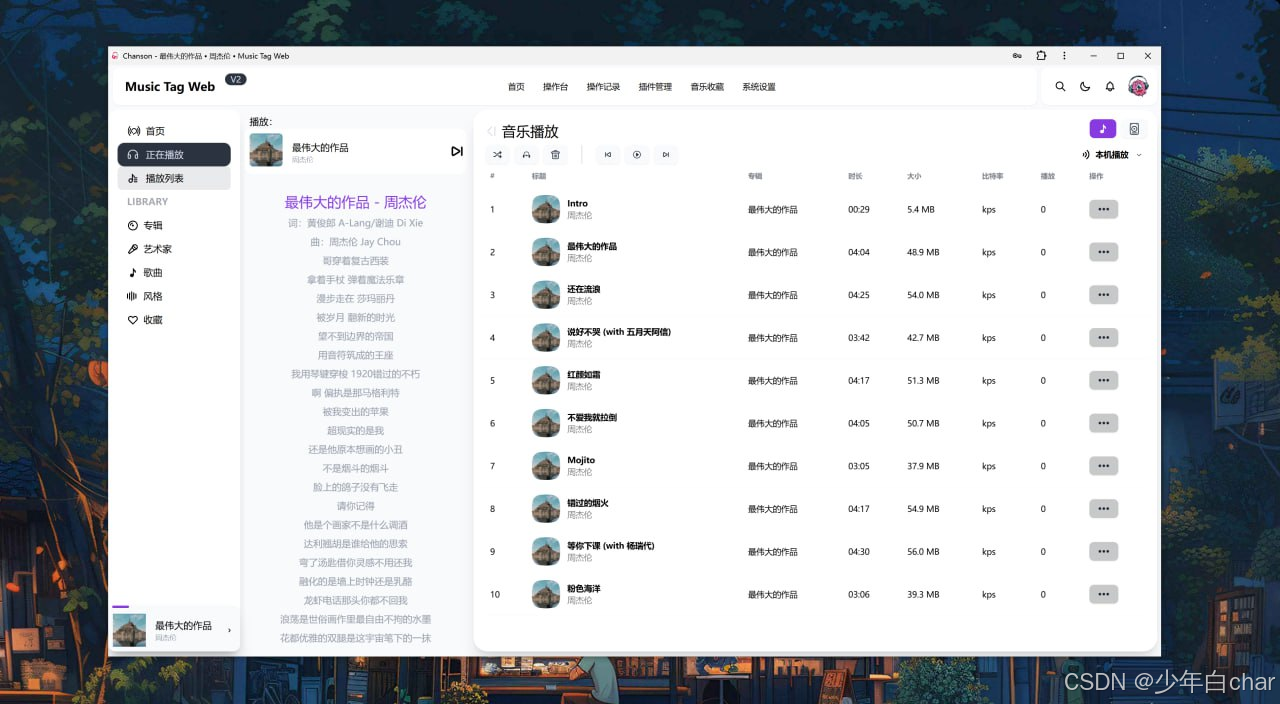Click the trash delete icon in toolbar

point(555,155)
